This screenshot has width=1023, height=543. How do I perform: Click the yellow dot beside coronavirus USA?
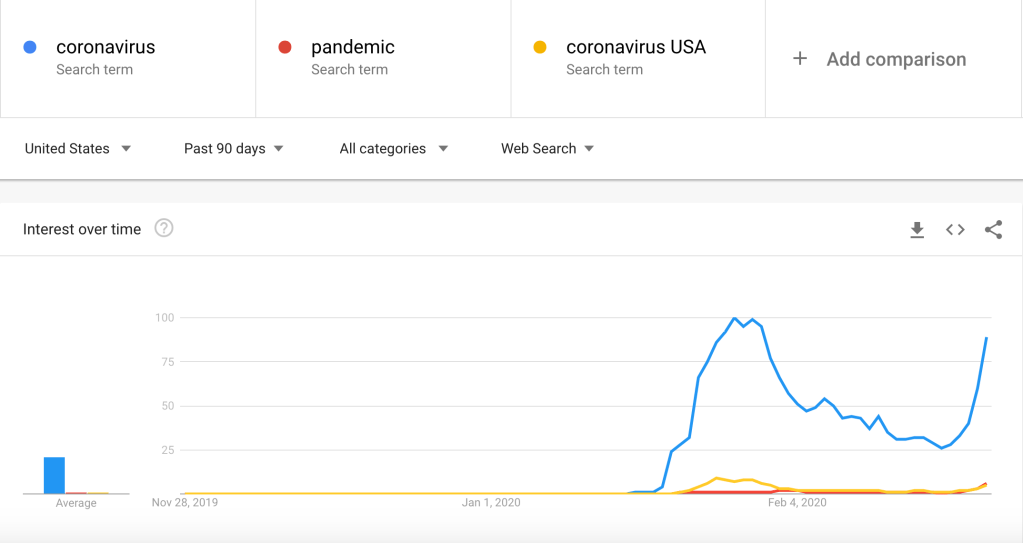(x=540, y=47)
